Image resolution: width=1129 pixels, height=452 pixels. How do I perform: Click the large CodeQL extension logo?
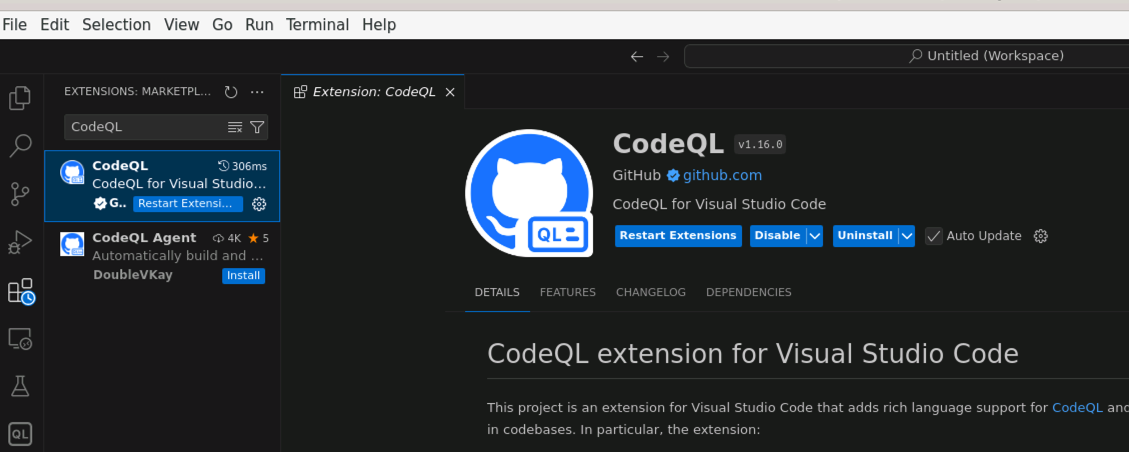tap(529, 193)
